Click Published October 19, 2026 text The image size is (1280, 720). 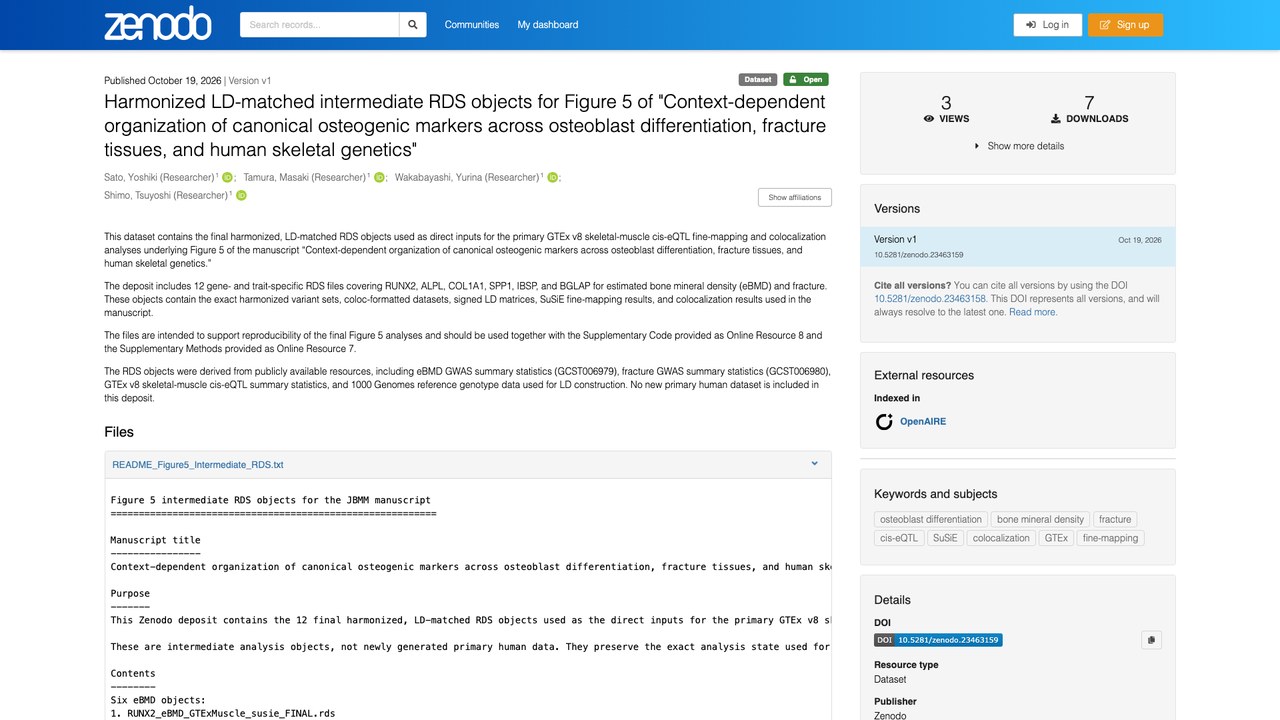[x=163, y=81]
